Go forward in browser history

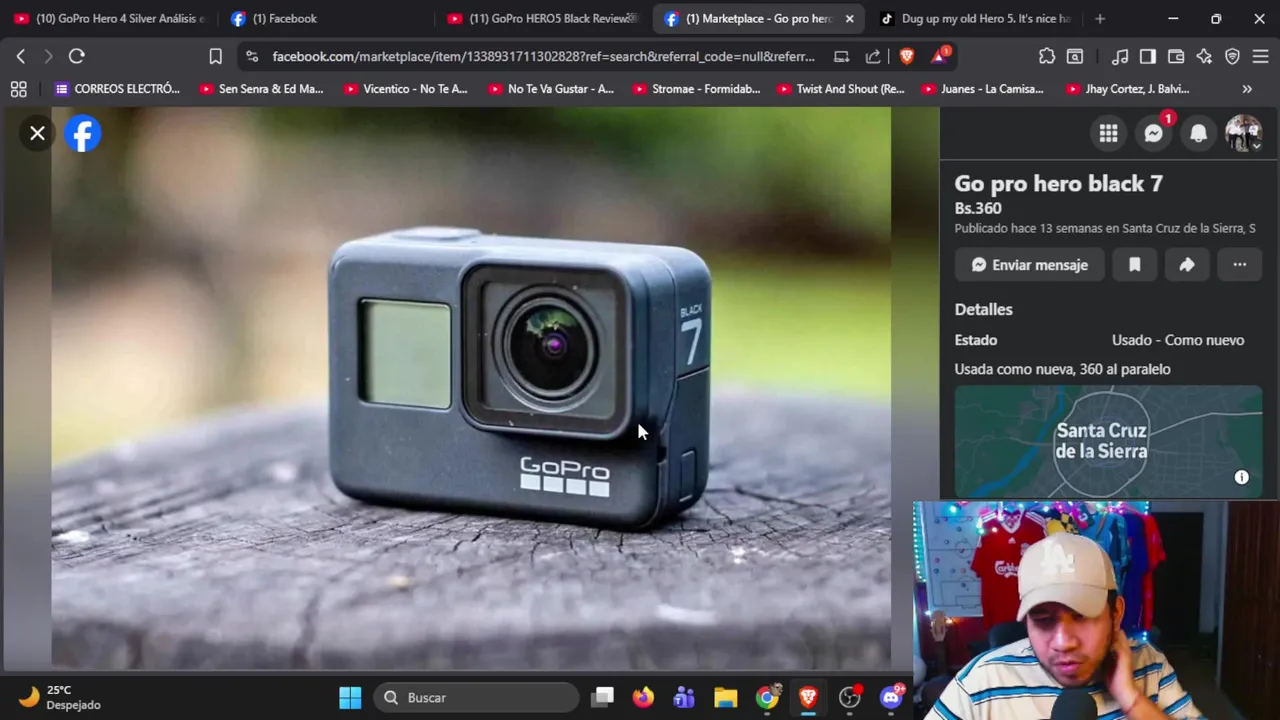click(x=48, y=56)
